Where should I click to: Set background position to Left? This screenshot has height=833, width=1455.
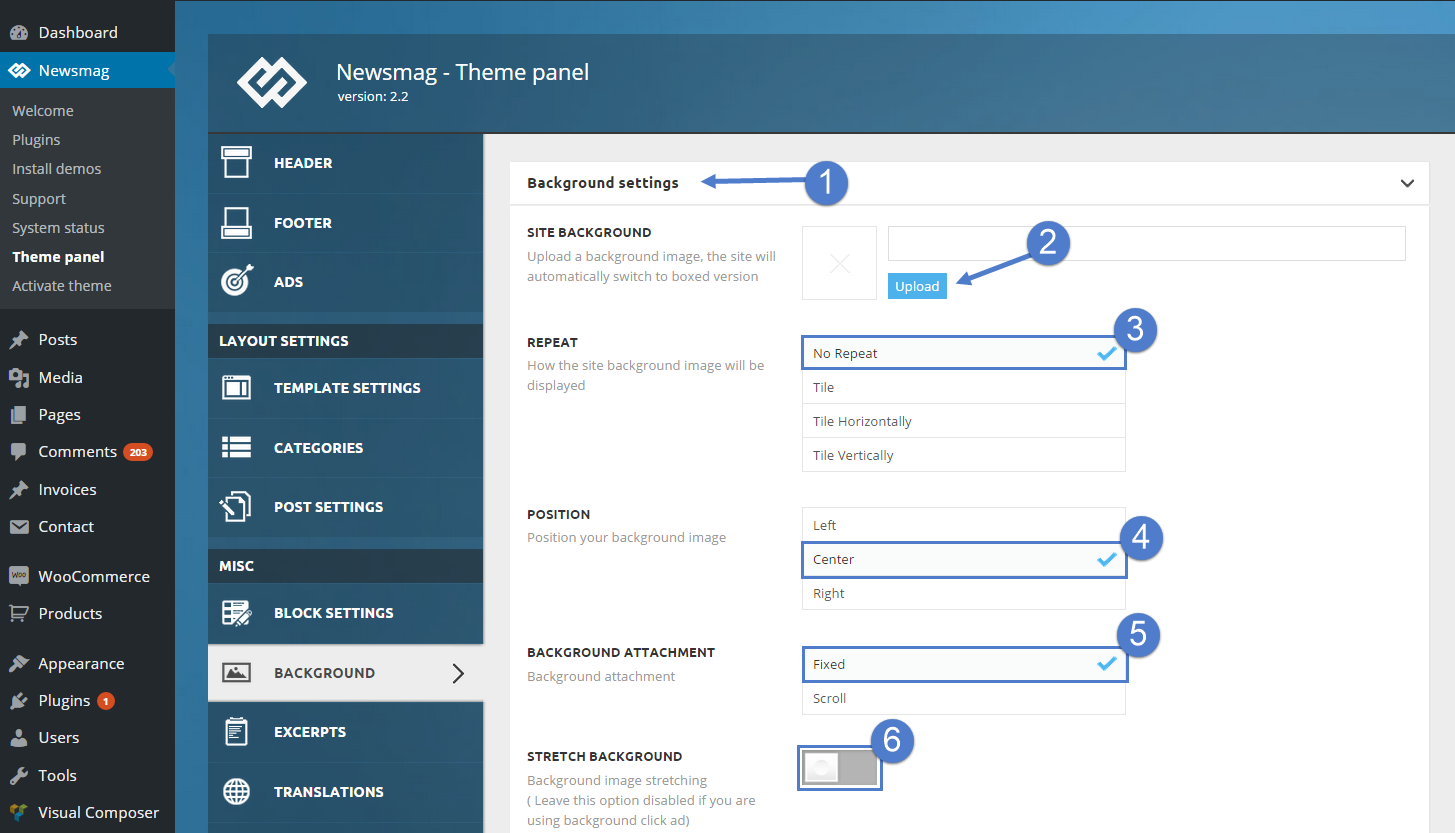964,525
